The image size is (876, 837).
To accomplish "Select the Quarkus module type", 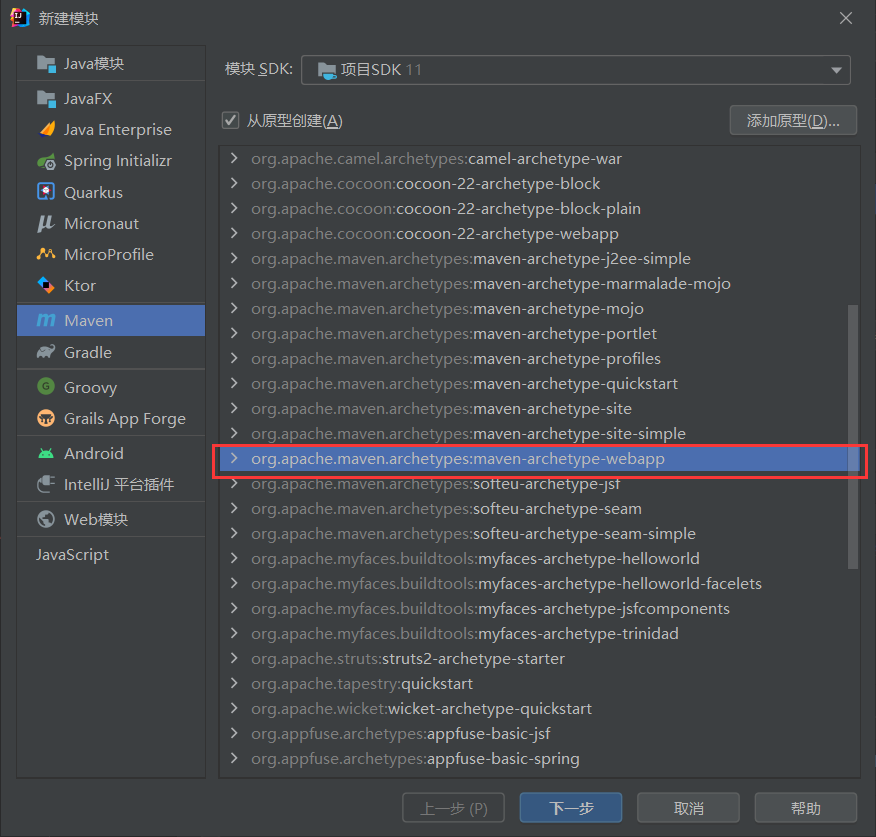I will point(111,192).
